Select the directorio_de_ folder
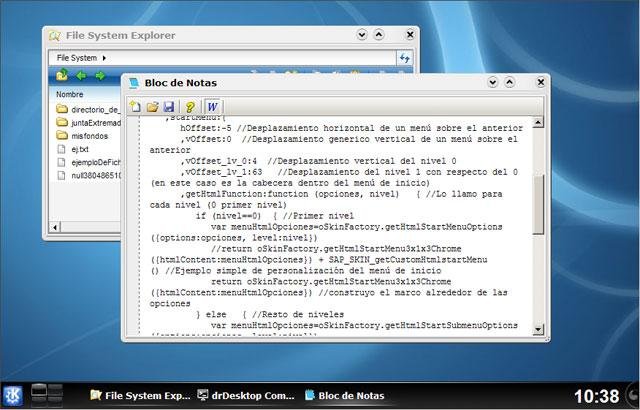640x410 pixels. point(88,109)
